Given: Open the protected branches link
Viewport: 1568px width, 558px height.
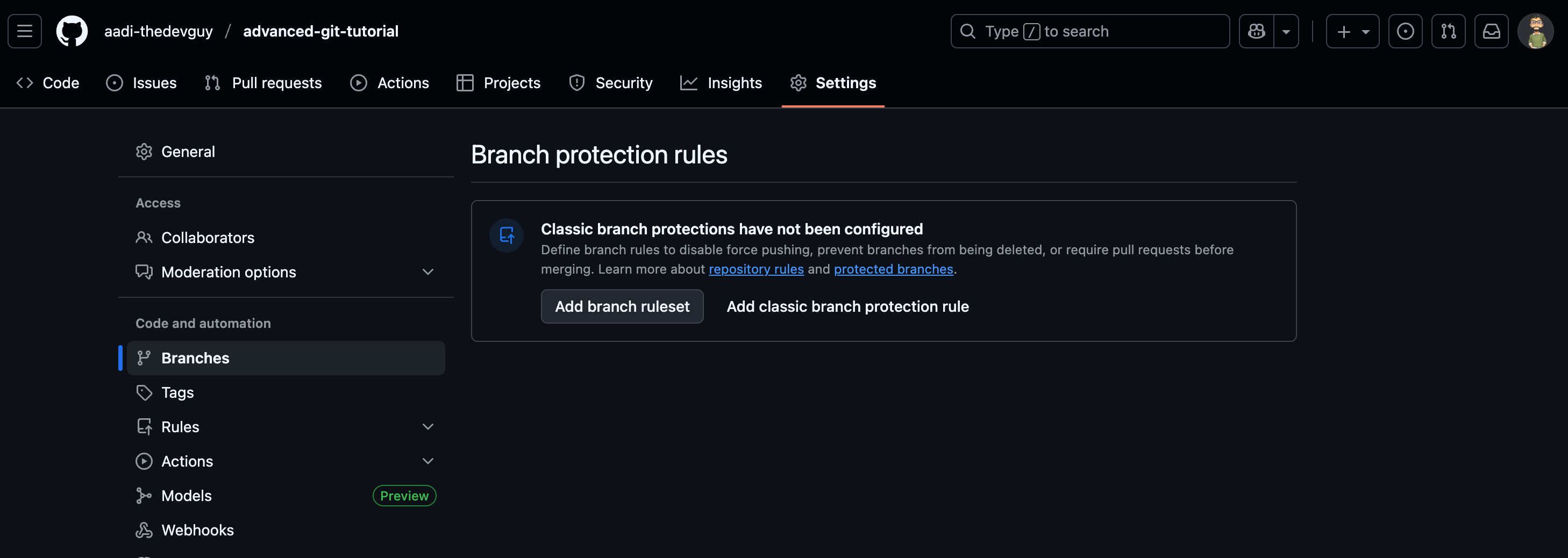Looking at the screenshot, I should click(x=893, y=269).
